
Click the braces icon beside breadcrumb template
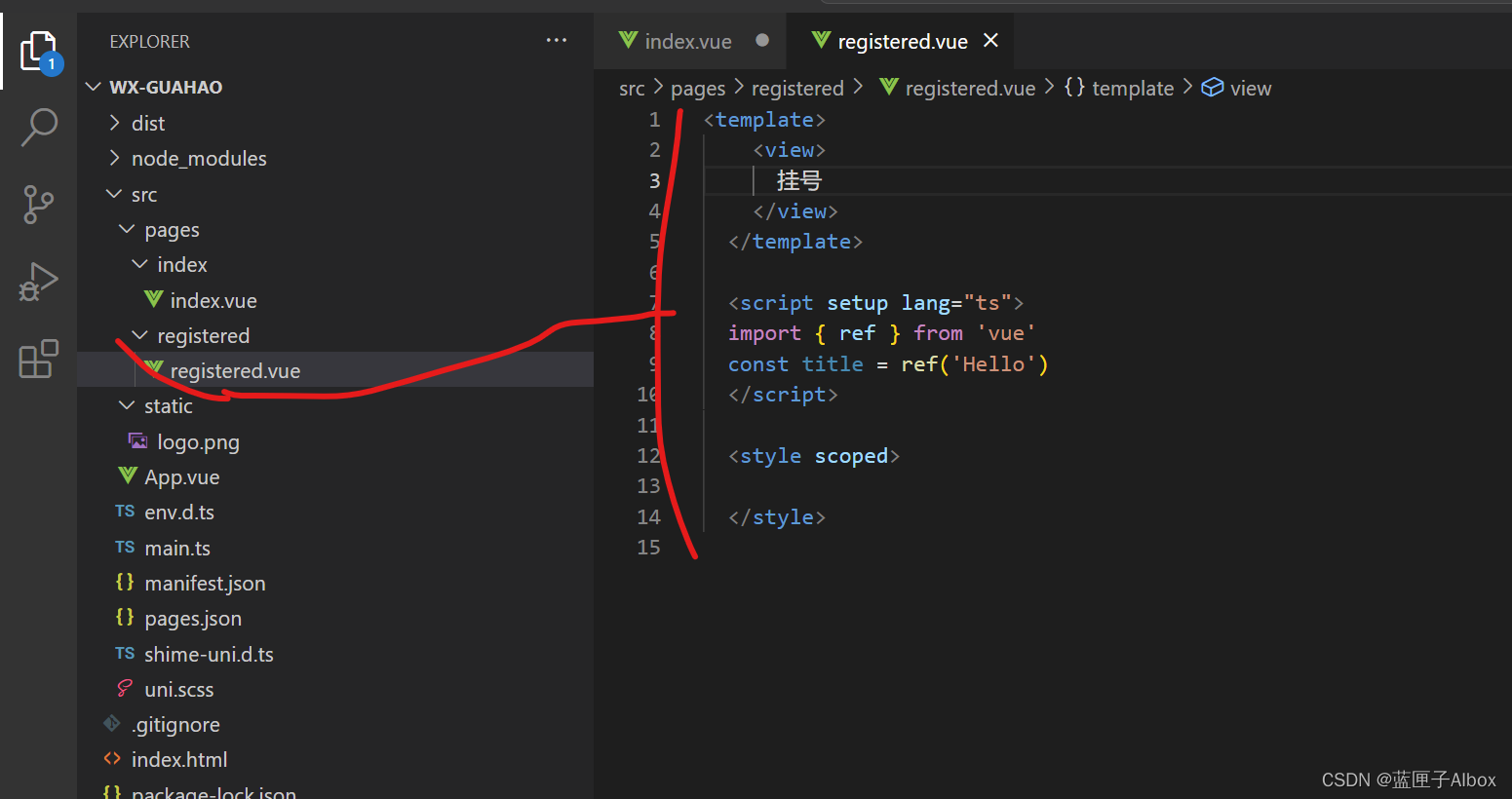pyautogui.click(x=1074, y=87)
